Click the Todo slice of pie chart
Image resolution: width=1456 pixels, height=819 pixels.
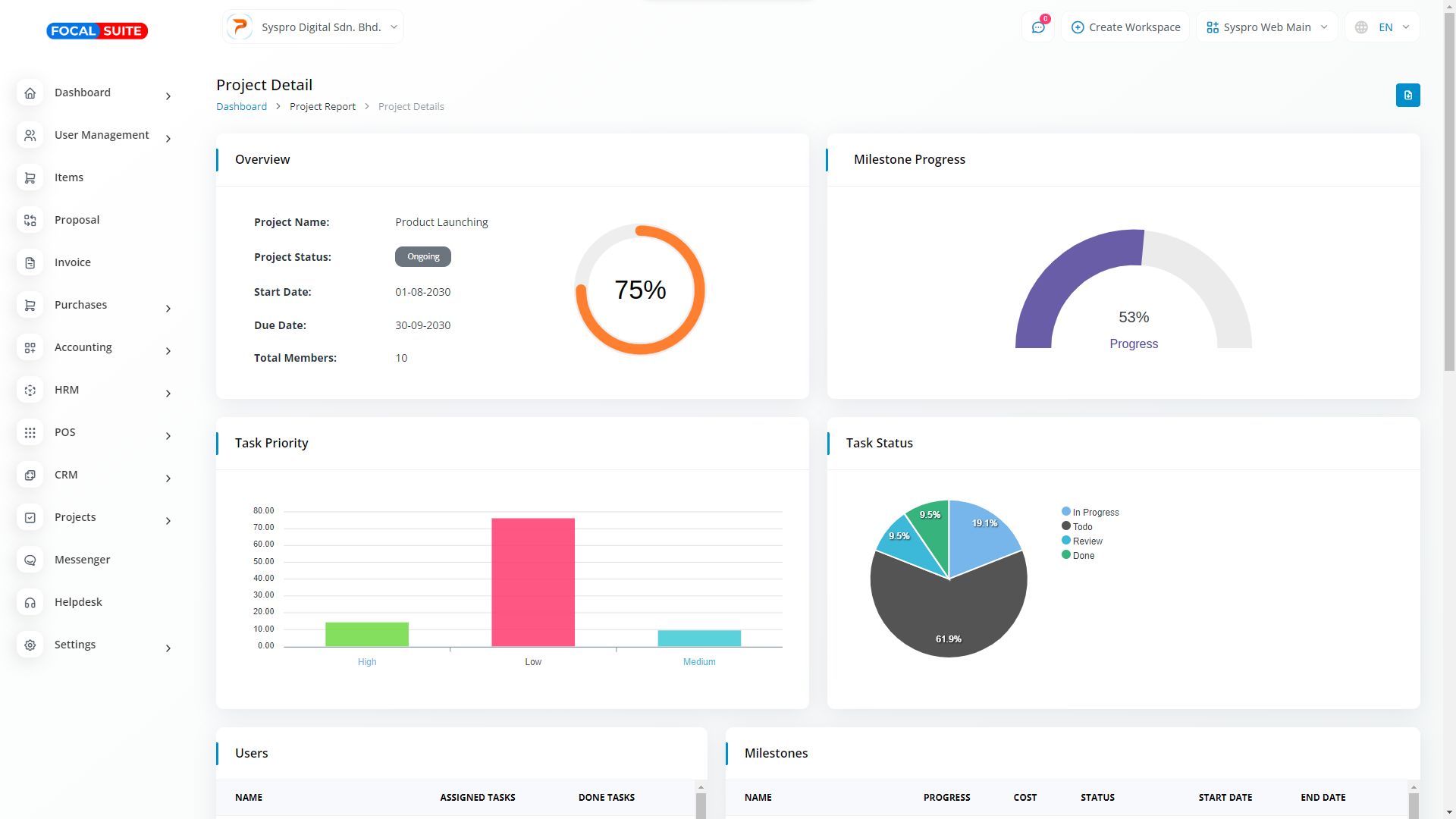(x=948, y=614)
